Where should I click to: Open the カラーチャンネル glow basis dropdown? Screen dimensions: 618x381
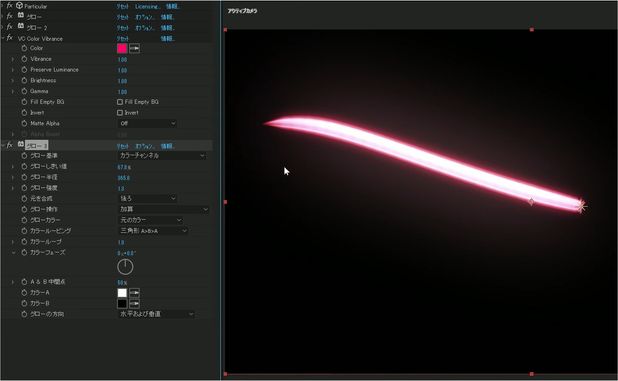(x=162, y=156)
